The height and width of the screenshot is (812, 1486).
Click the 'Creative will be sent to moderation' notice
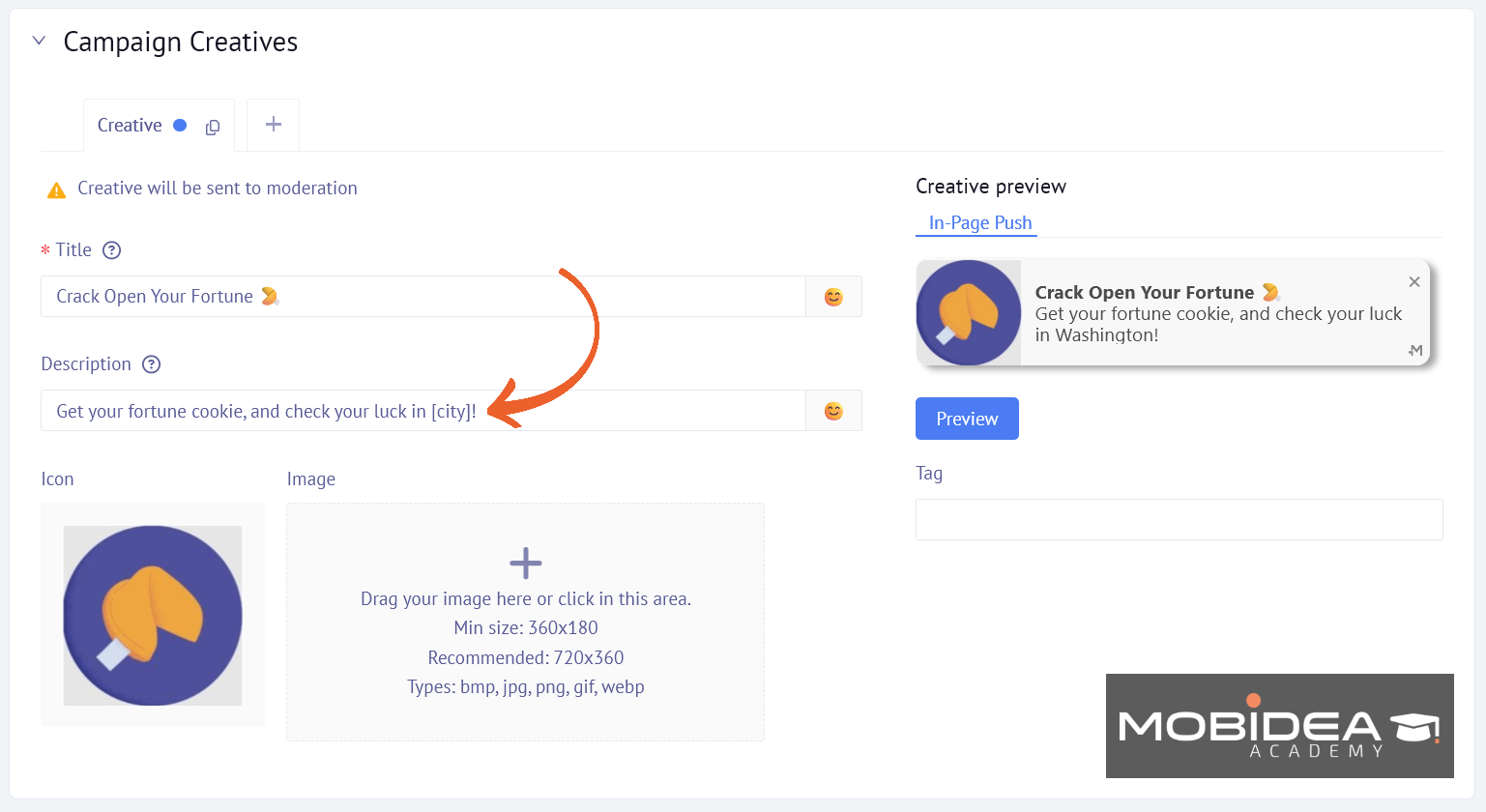[x=218, y=188]
